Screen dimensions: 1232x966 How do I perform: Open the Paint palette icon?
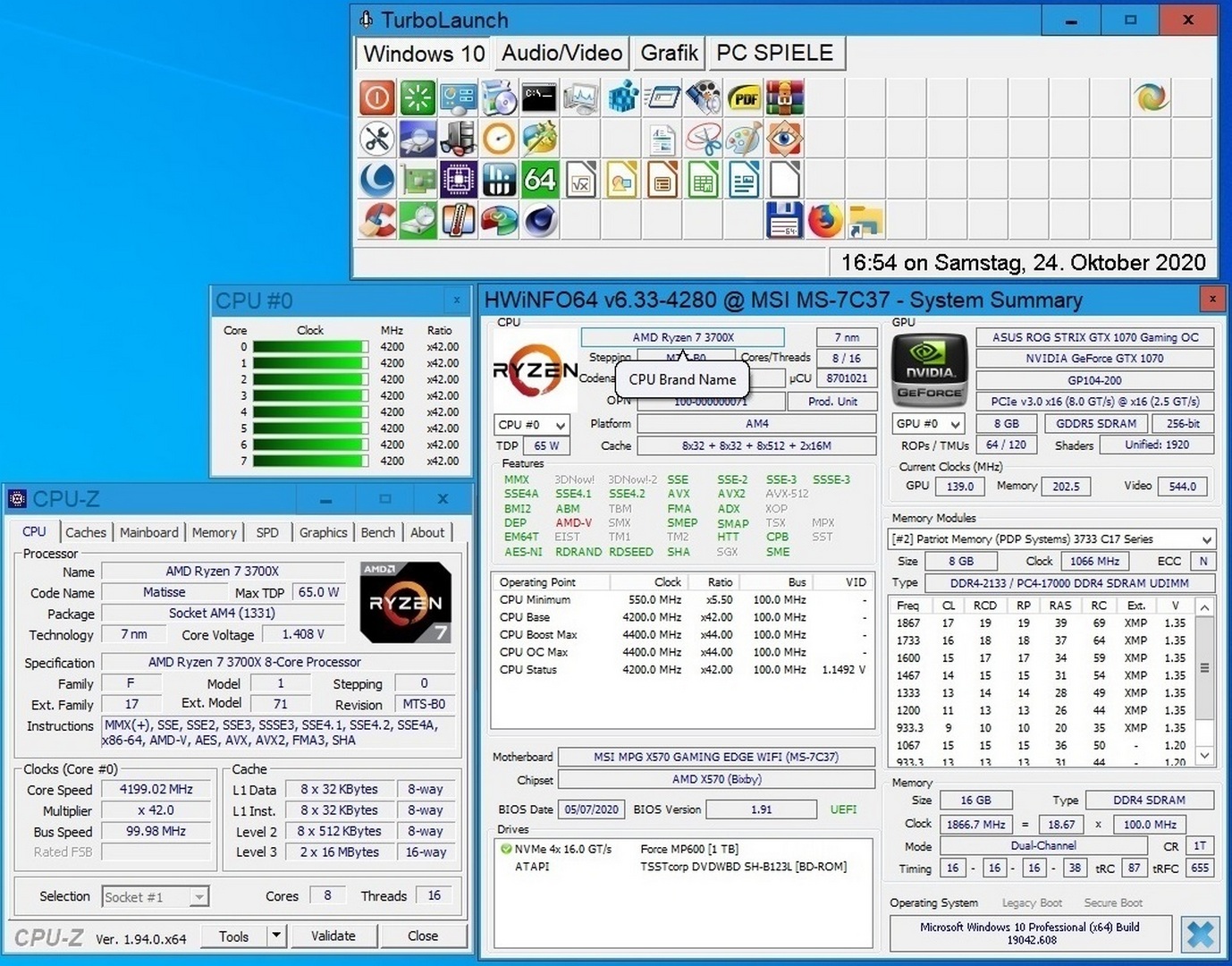744,139
